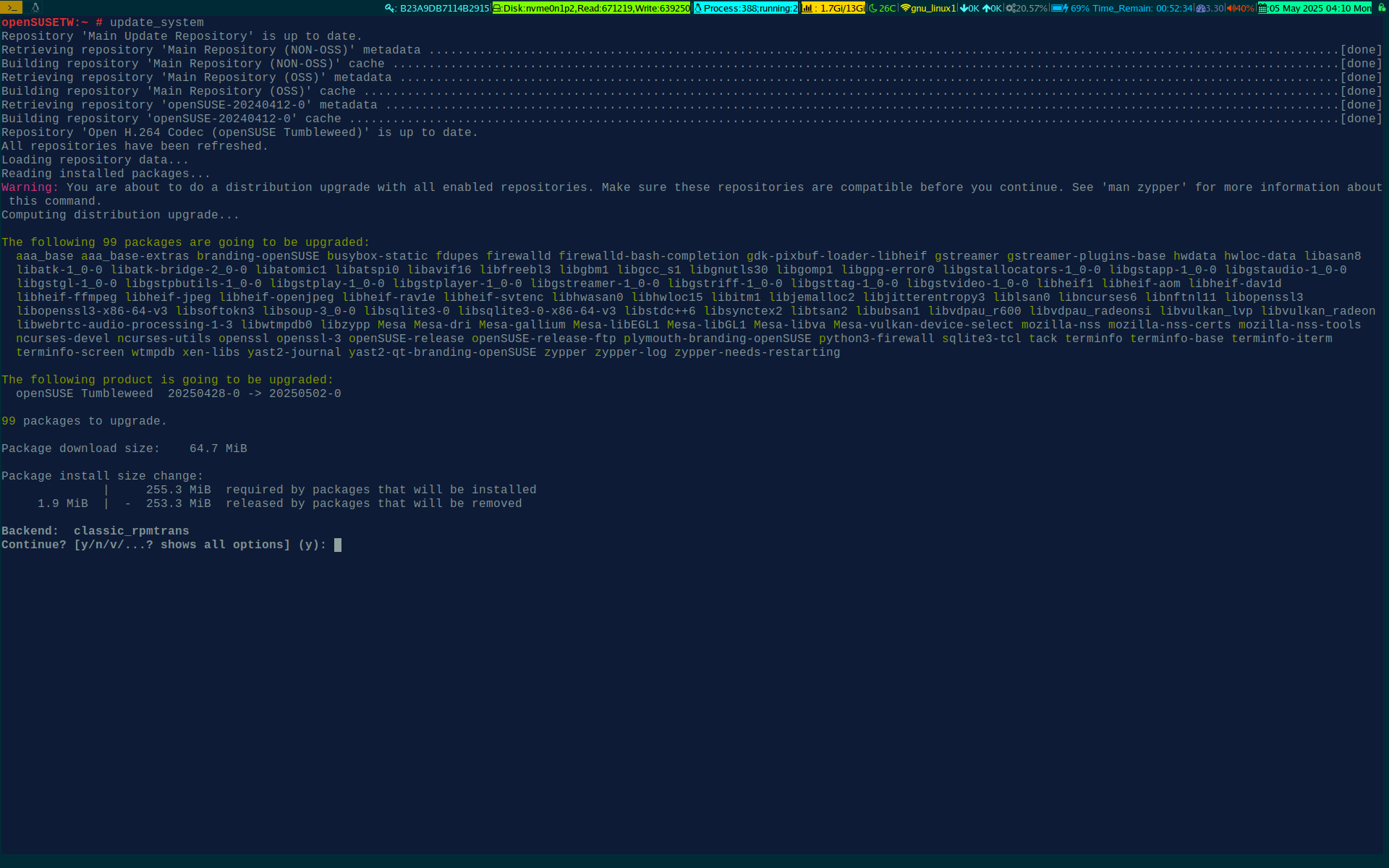Click the 'Backend: classic_rpmtrans' line

click(x=95, y=531)
